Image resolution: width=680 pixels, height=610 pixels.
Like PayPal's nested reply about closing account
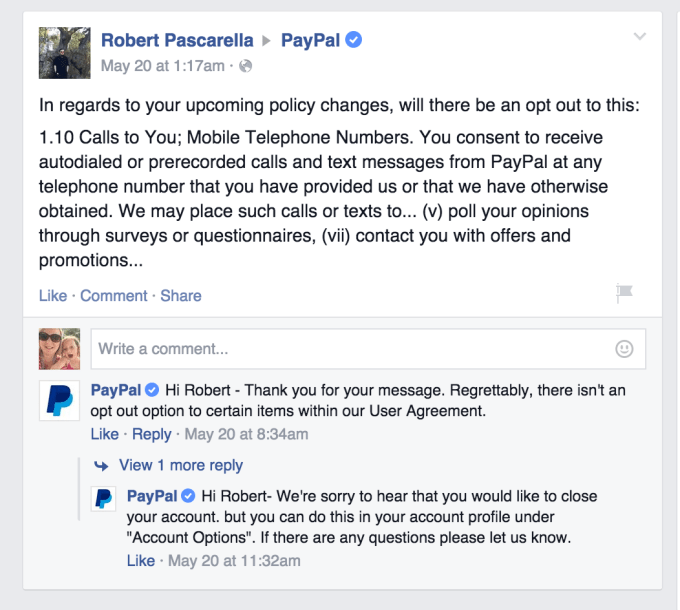140,561
